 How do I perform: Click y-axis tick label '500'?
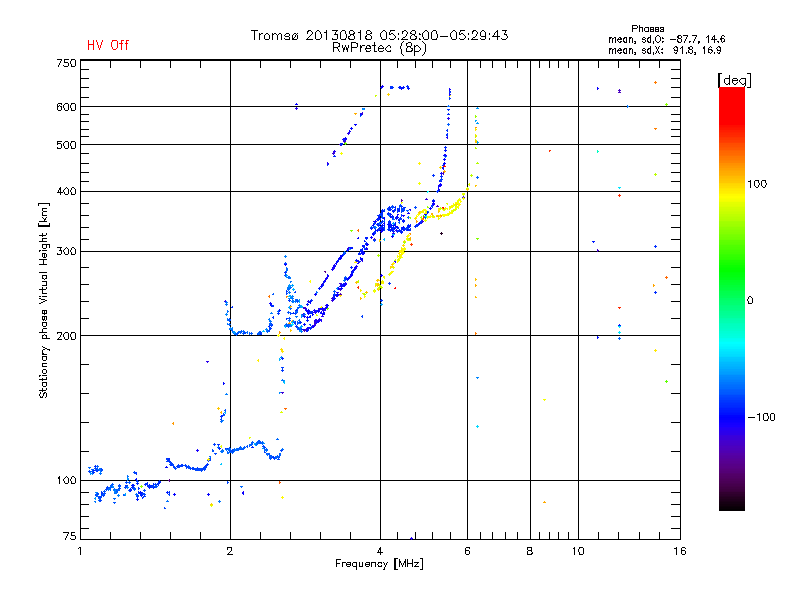[x=66, y=145]
